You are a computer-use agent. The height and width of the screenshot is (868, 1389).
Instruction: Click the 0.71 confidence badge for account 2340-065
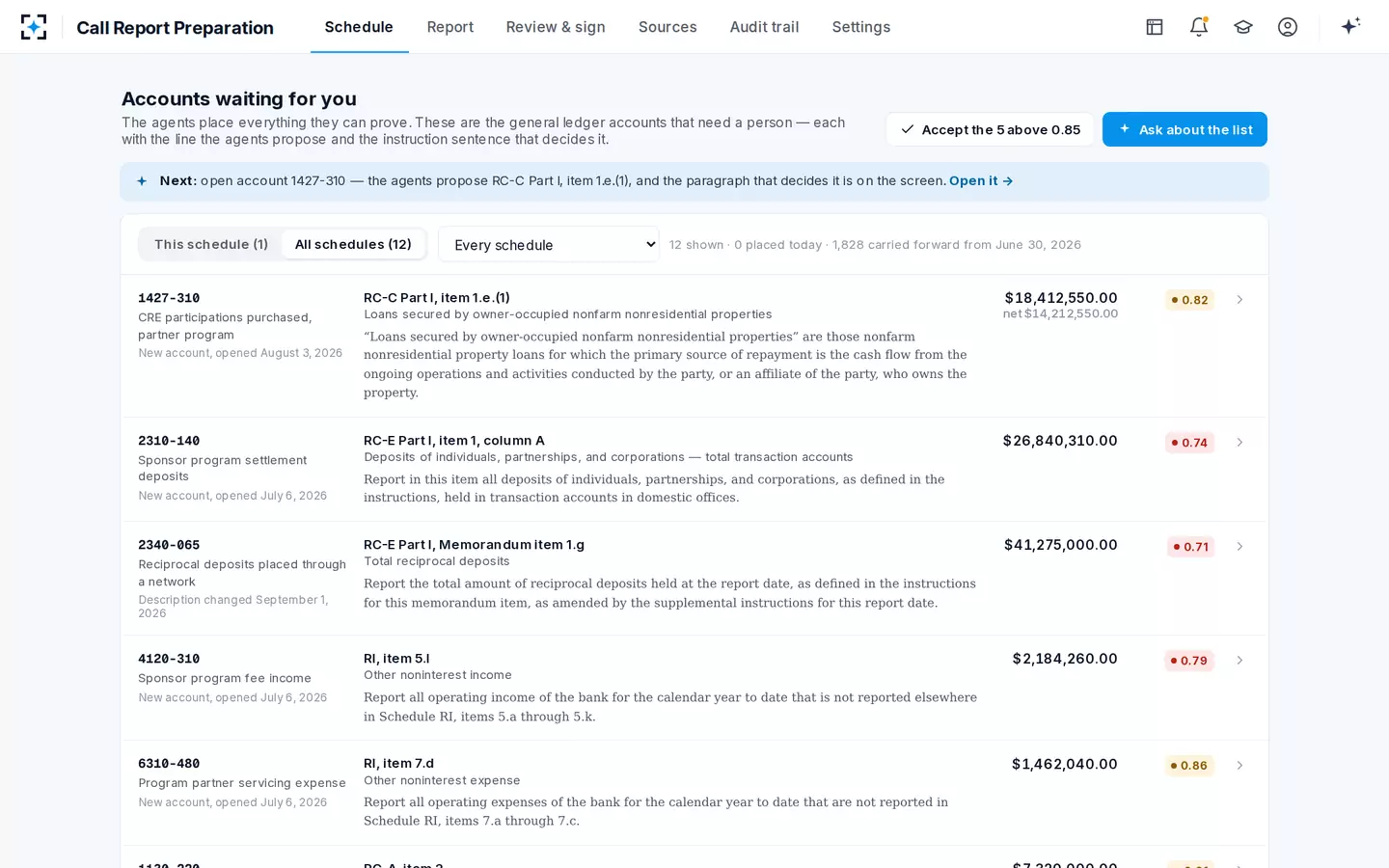click(x=1190, y=547)
